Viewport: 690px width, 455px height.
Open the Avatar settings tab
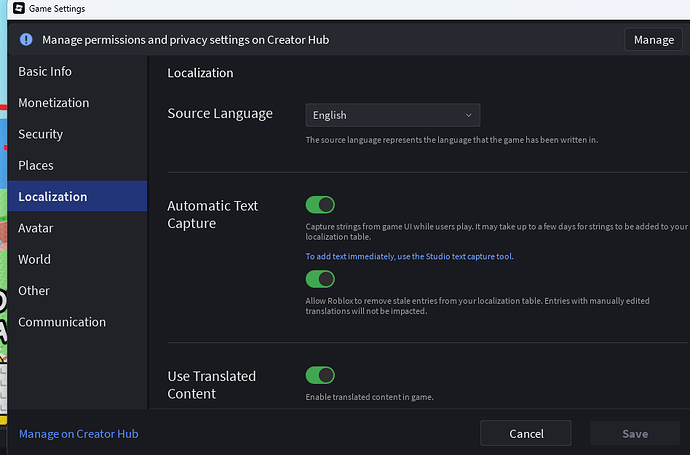point(36,228)
